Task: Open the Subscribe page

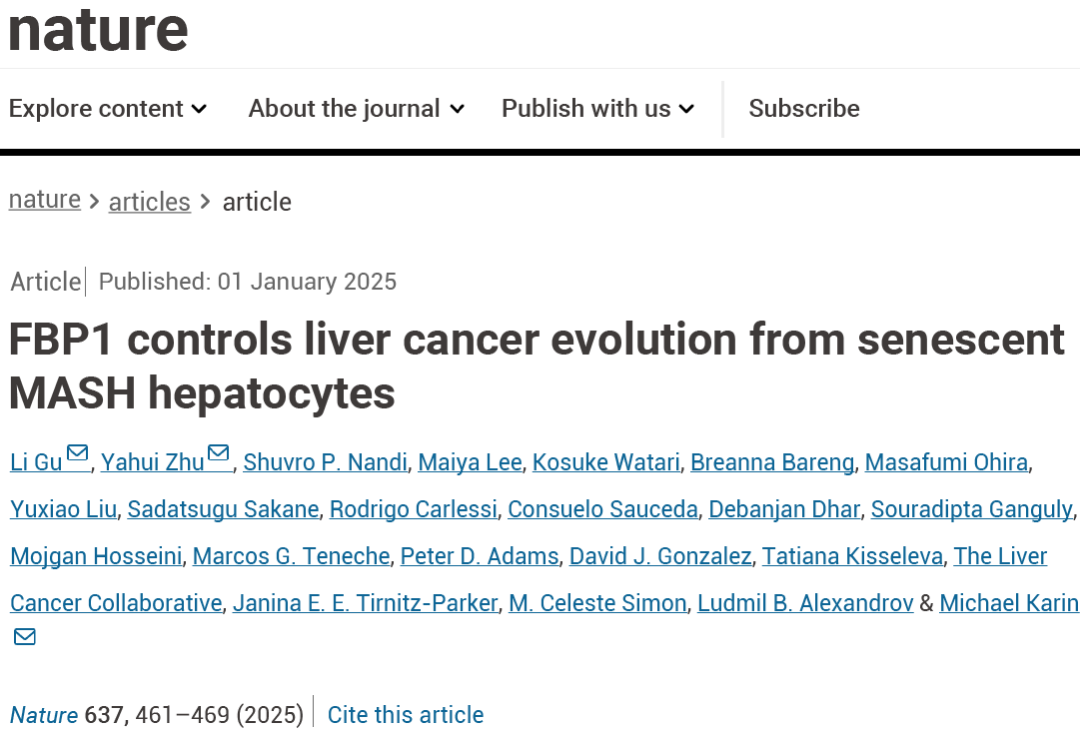Action: [804, 109]
